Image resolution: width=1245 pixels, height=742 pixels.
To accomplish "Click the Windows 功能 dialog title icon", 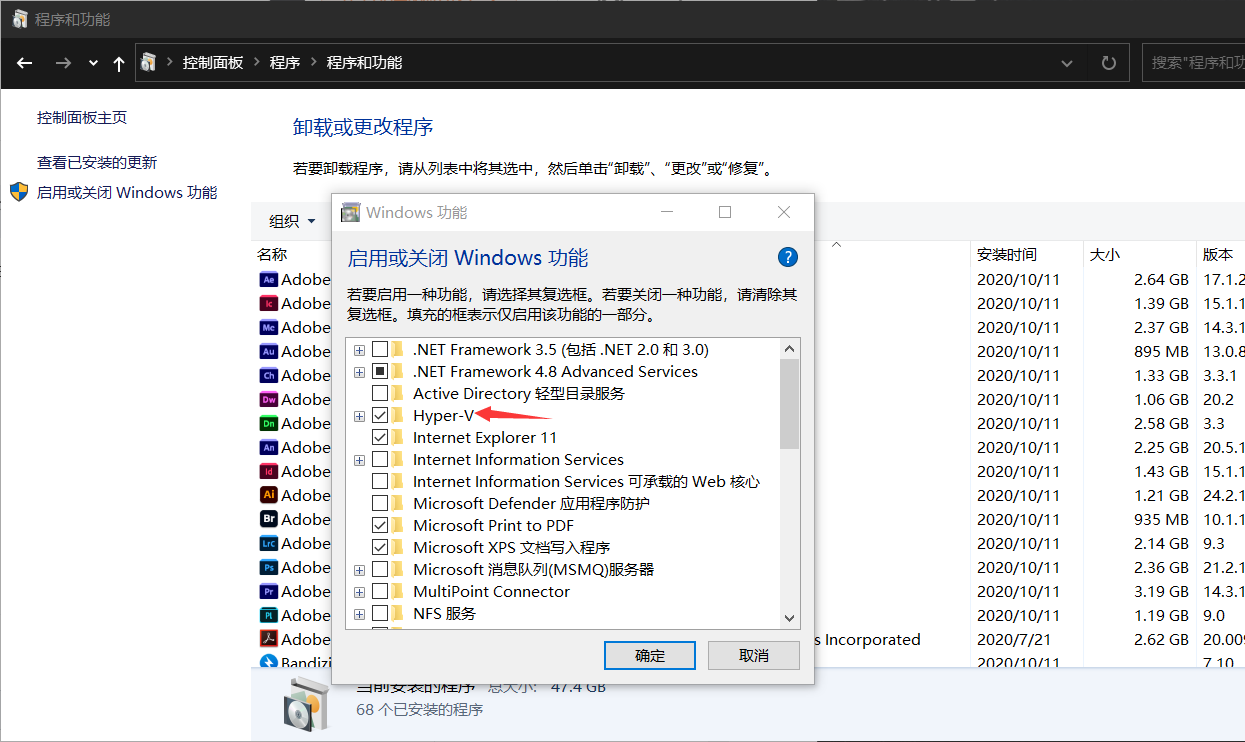I will [x=350, y=212].
